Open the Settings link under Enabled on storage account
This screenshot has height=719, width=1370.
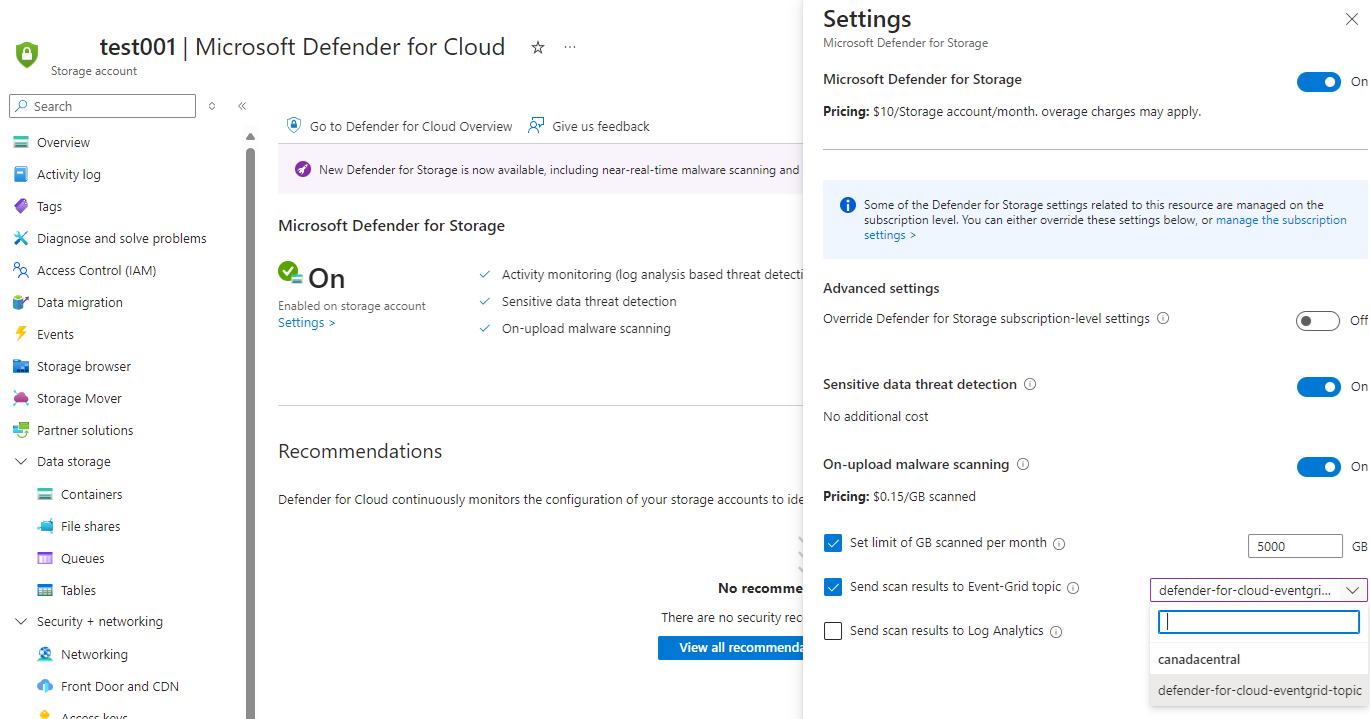pos(307,323)
